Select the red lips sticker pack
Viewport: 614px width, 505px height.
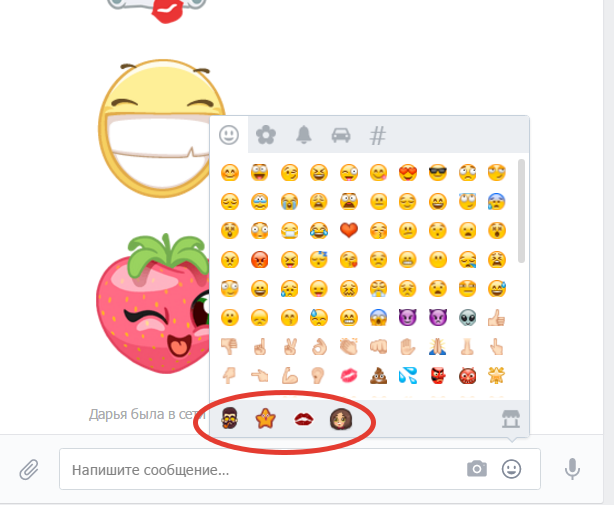[303, 419]
